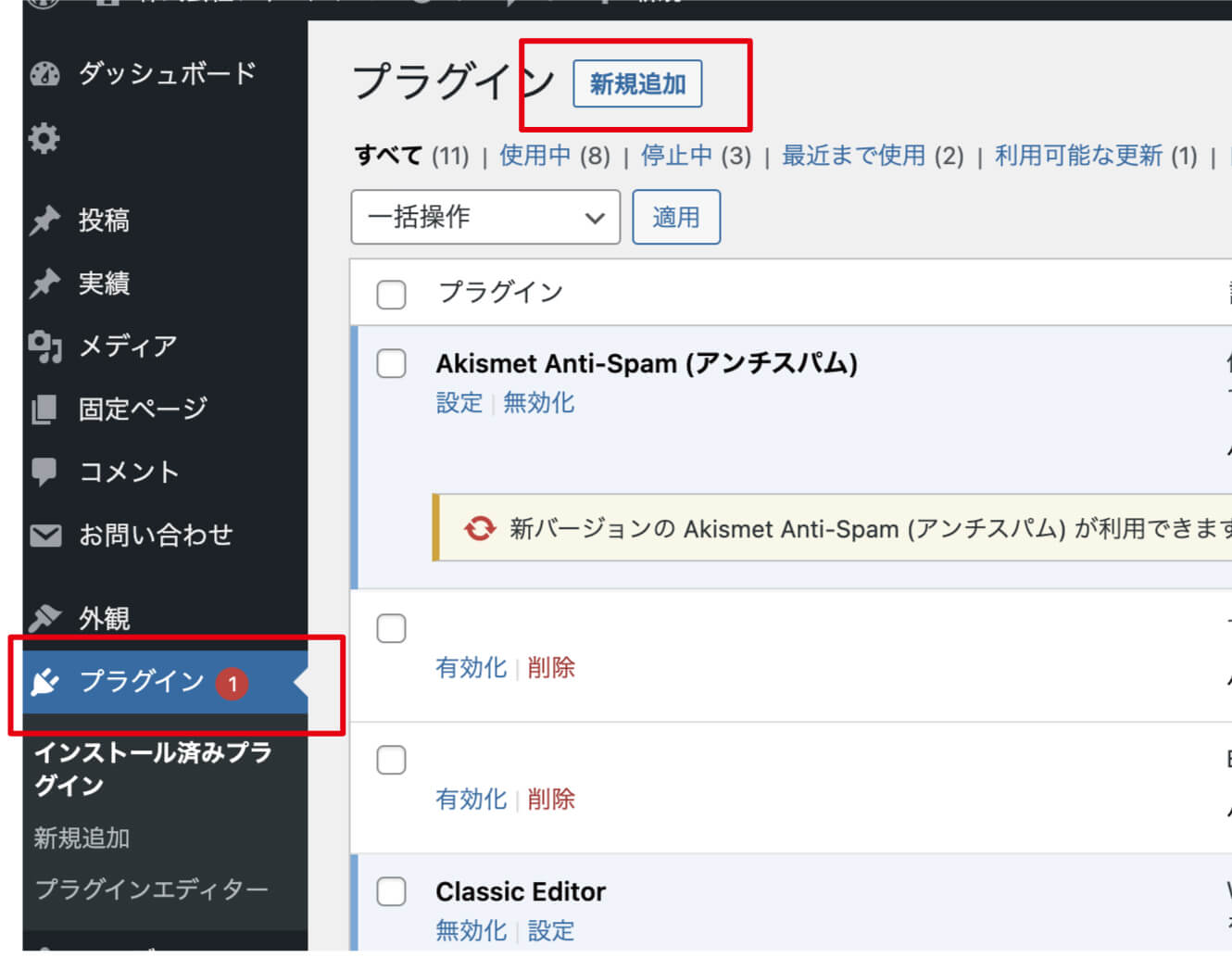
Task: Filter plugins by 使用中 tab
Action: [x=534, y=156]
